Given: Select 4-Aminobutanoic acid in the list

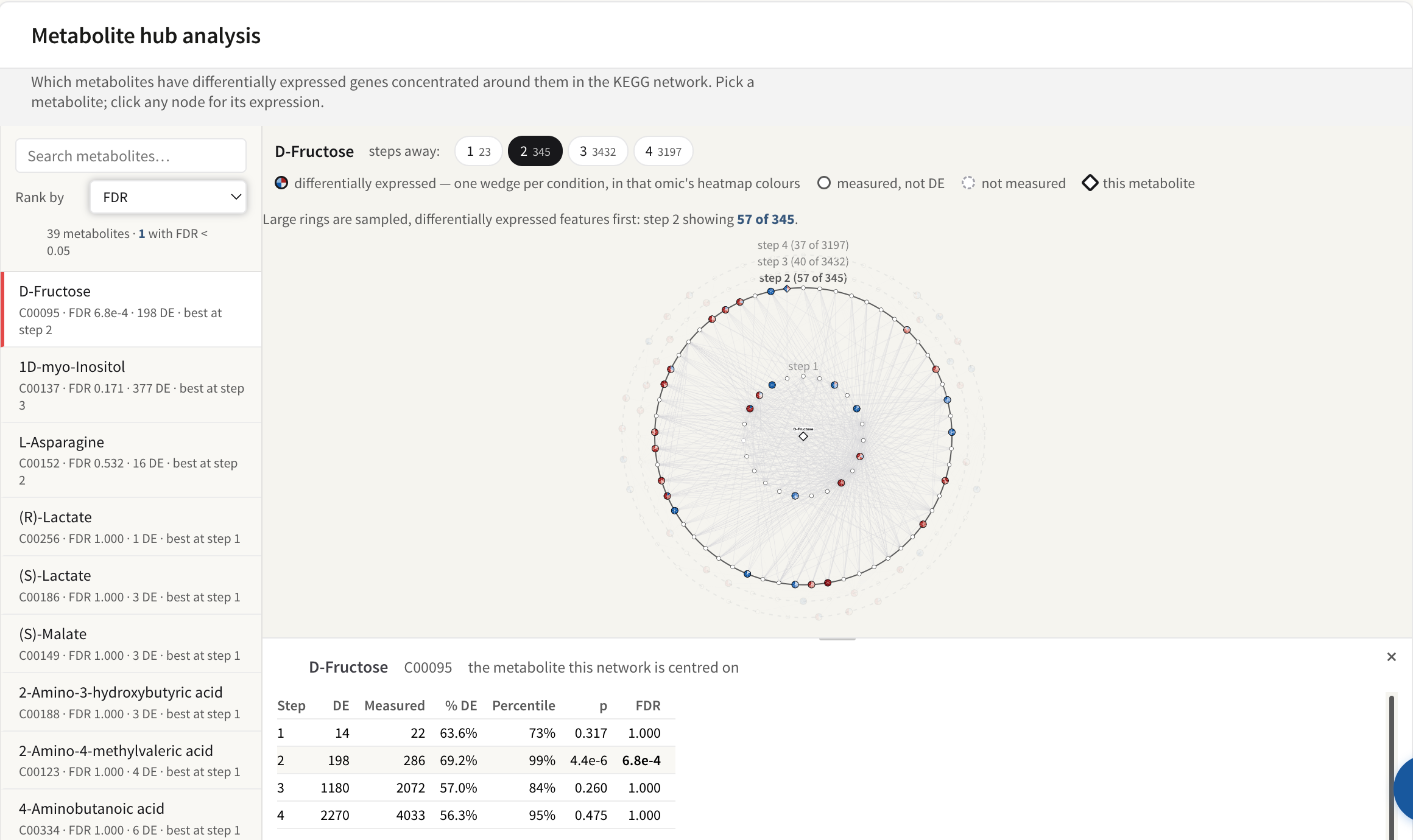Looking at the screenshot, I should point(131,815).
